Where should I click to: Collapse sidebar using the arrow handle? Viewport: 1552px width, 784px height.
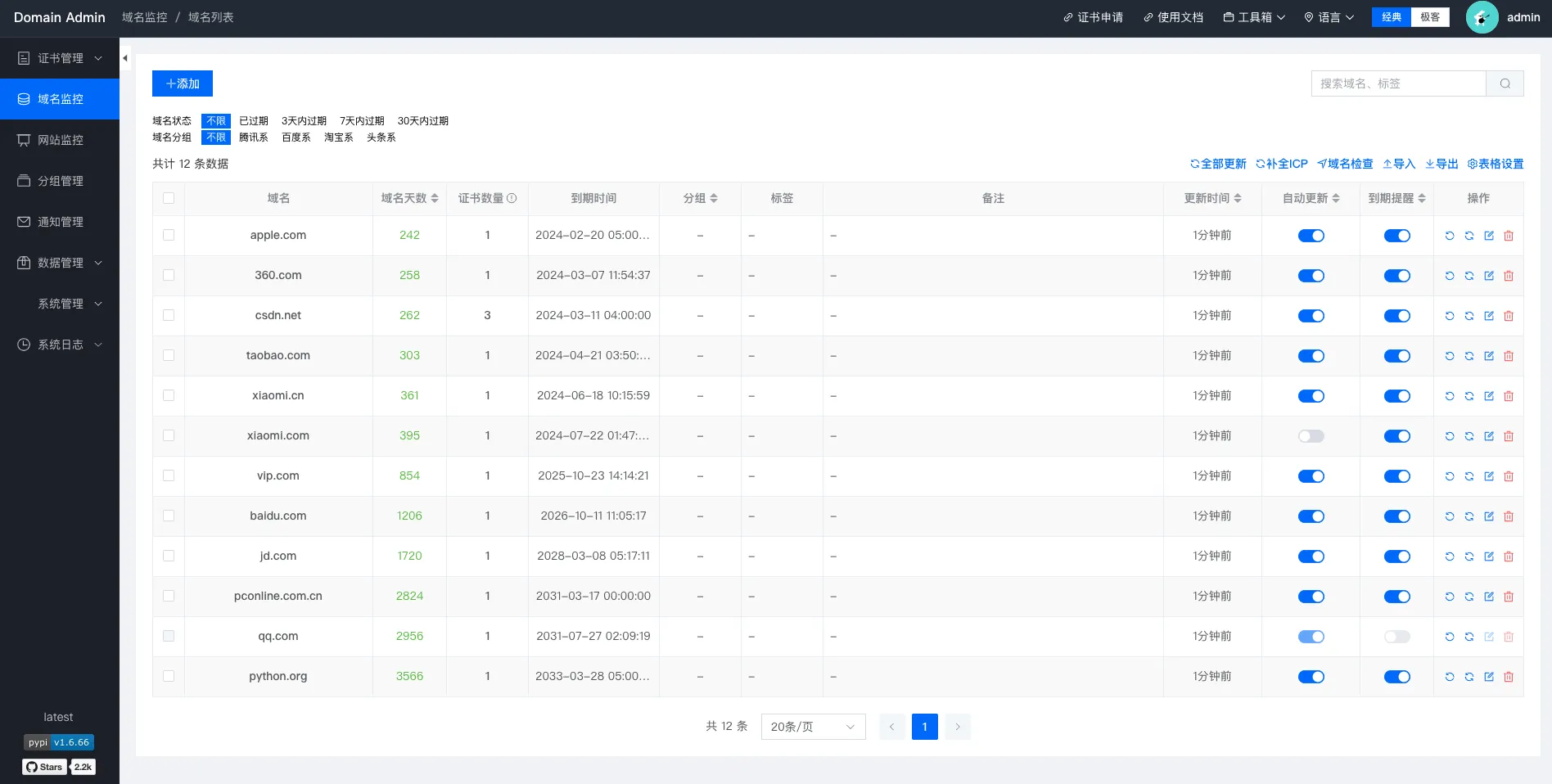pyautogui.click(x=125, y=58)
